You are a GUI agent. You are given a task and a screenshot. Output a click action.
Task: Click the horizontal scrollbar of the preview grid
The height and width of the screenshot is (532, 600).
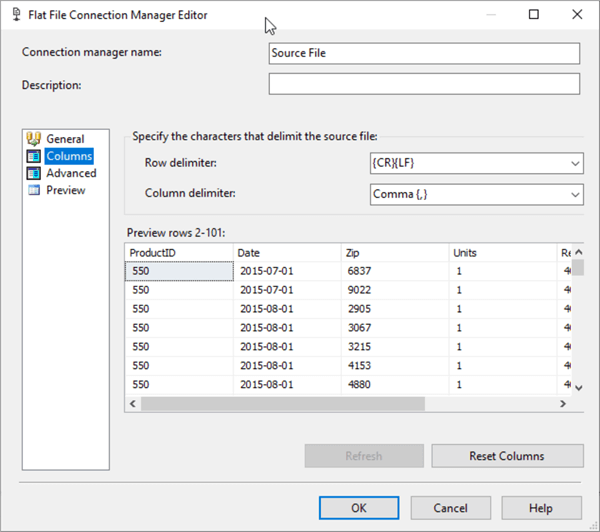click(300, 404)
